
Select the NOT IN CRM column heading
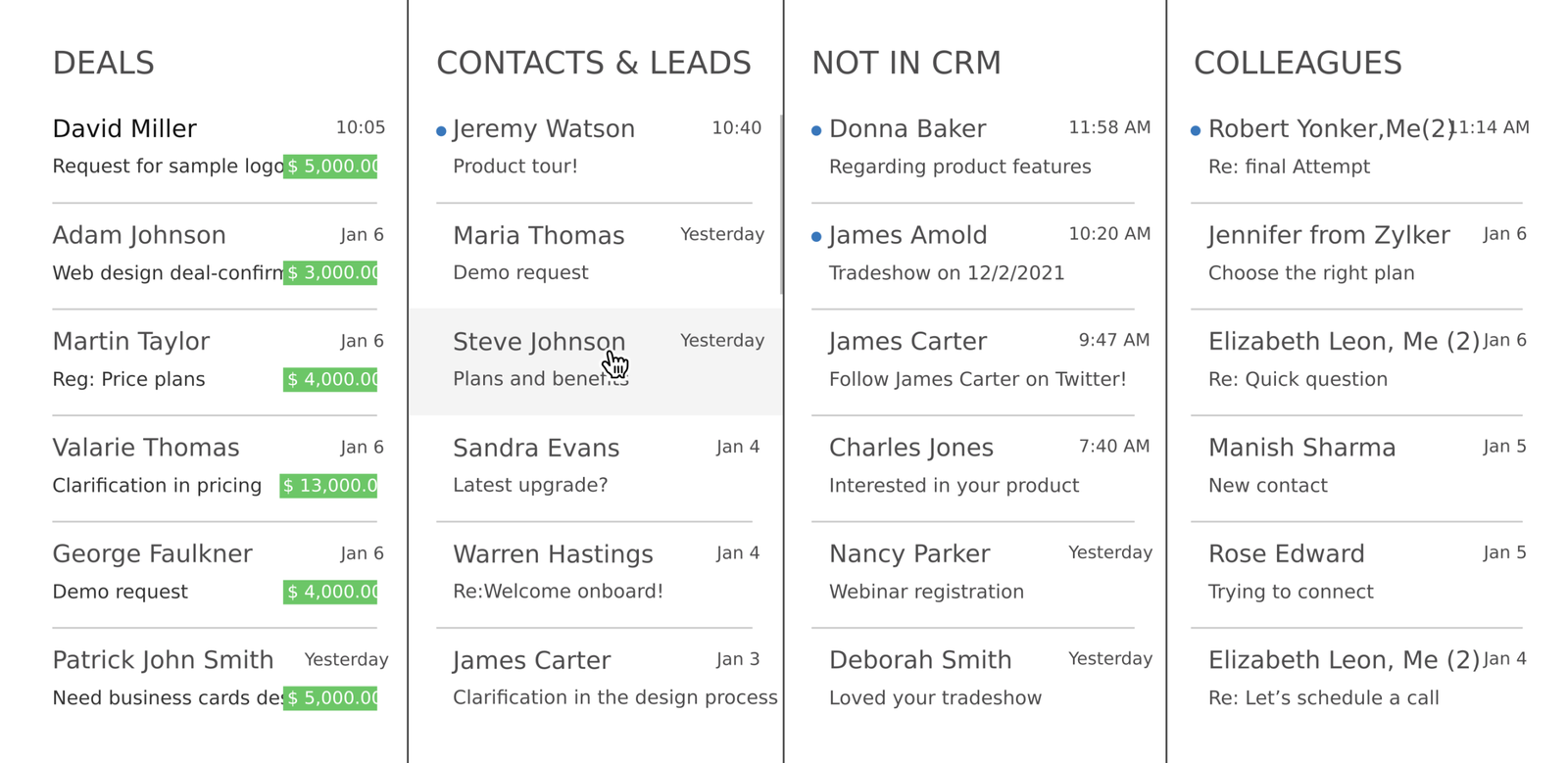[x=906, y=63]
